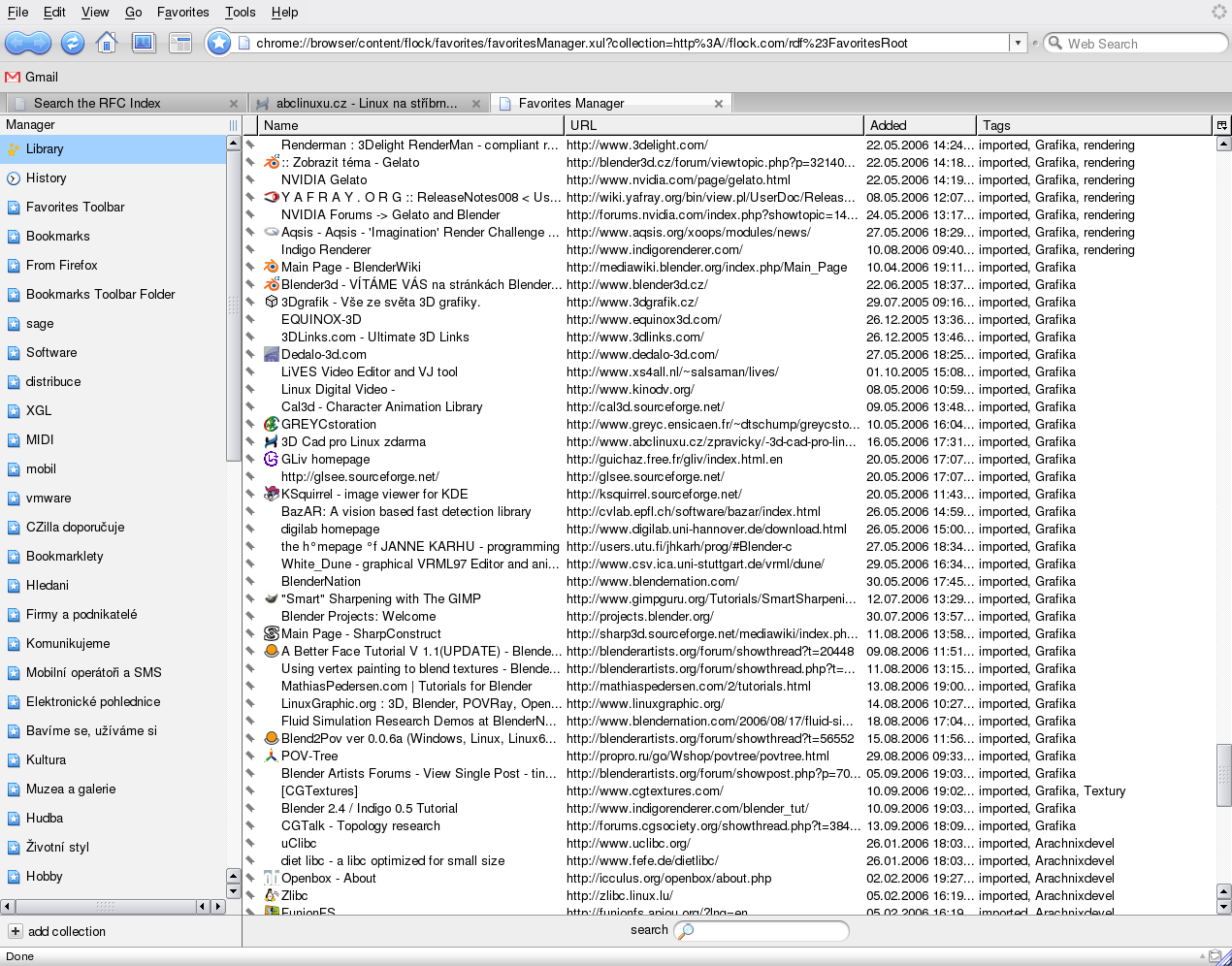Viewport: 1232px width, 966px height.
Task: Click the Blender favicon on Main Page - BlenderWiki
Action: point(272,268)
